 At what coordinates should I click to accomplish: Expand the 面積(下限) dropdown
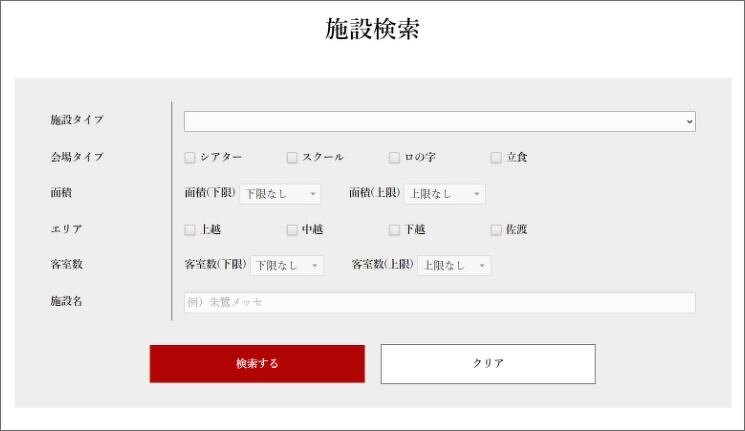click(279, 194)
